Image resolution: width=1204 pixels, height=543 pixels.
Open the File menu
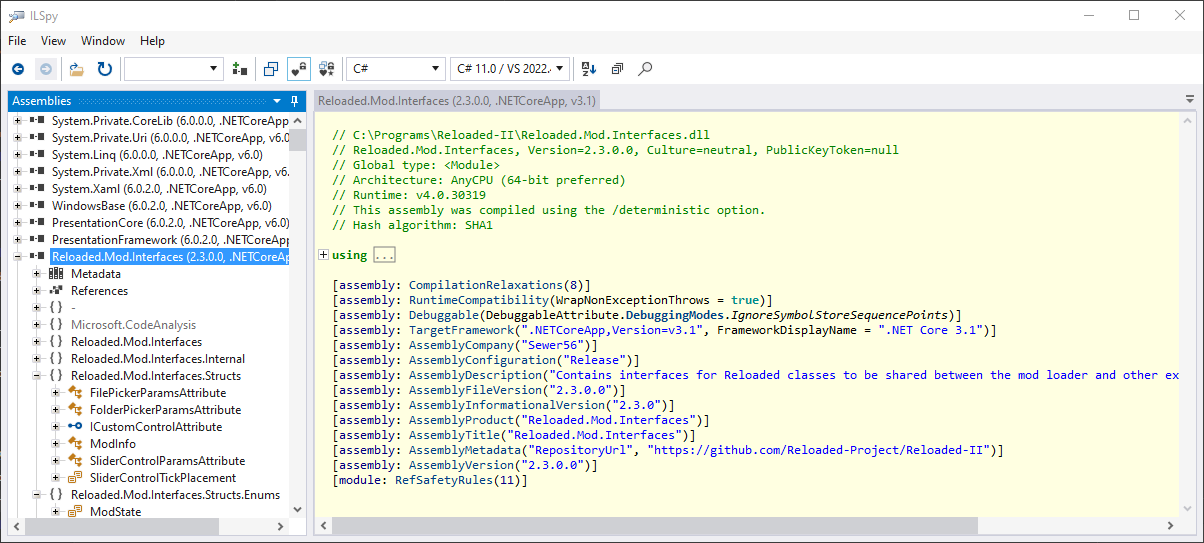[17, 41]
